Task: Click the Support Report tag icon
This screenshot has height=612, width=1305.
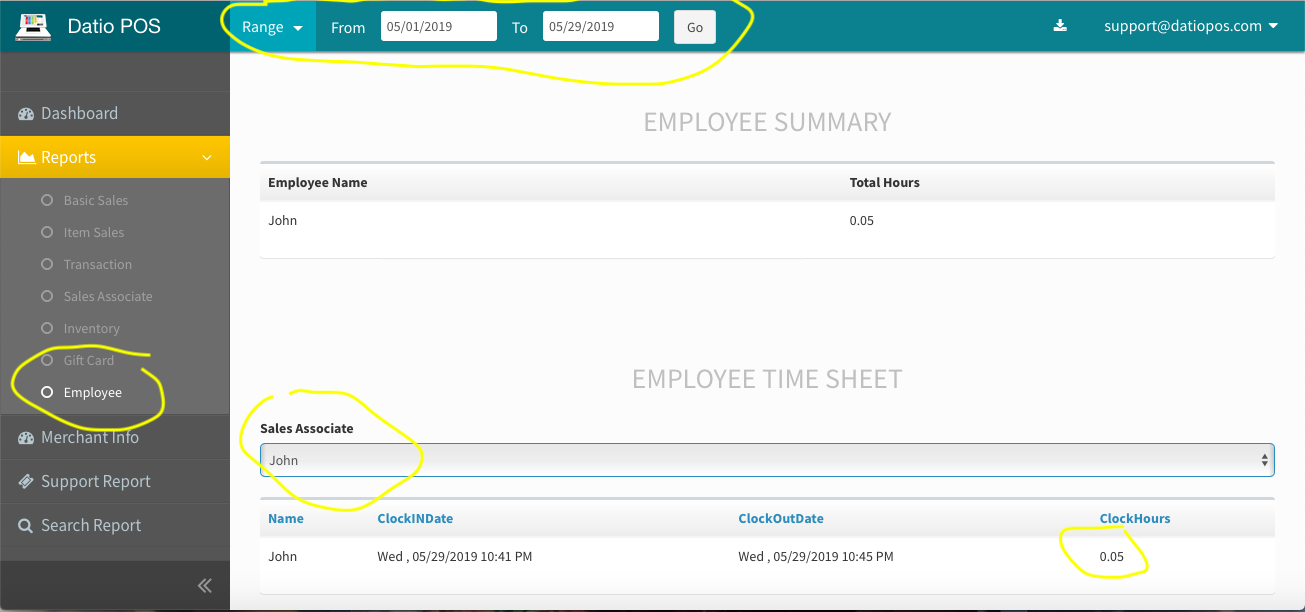Action: [x=25, y=481]
